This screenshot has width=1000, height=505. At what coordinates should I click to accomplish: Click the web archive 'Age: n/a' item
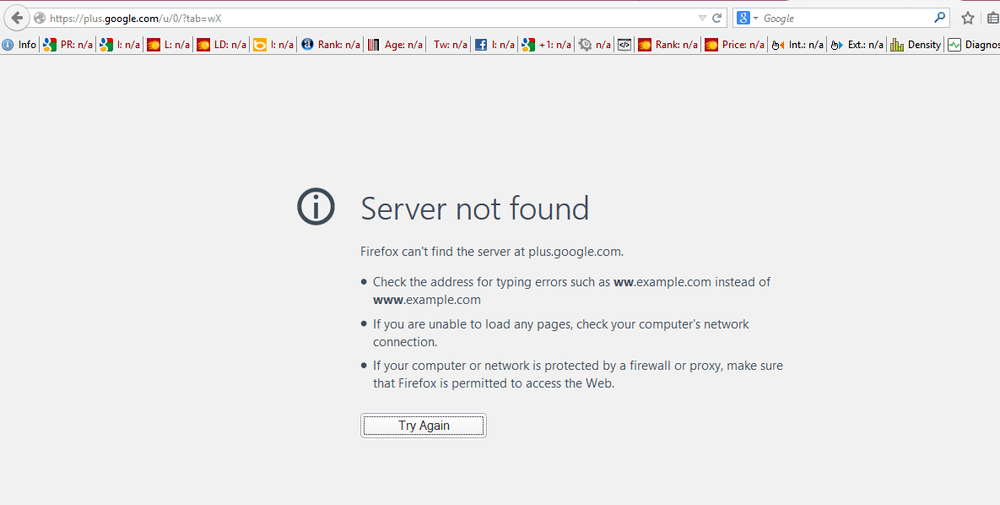coord(395,45)
